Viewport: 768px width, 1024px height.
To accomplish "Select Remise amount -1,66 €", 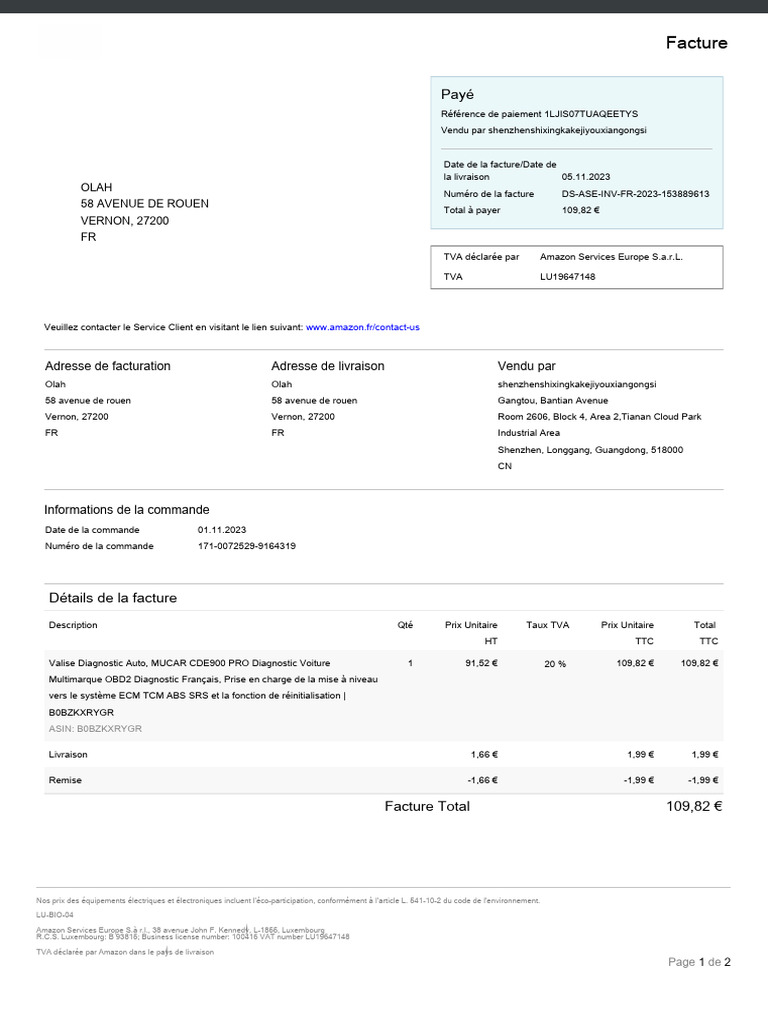I will pyautogui.click(x=483, y=780).
